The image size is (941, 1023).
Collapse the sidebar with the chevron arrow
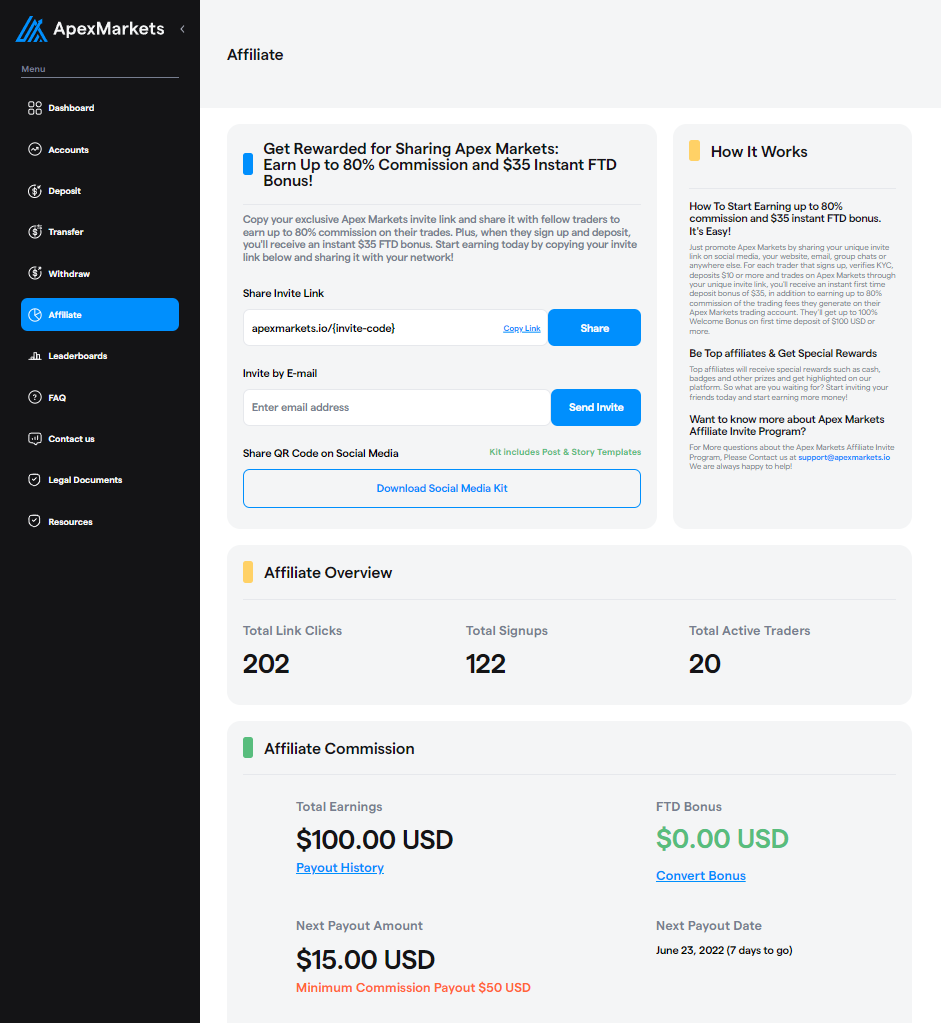(182, 29)
